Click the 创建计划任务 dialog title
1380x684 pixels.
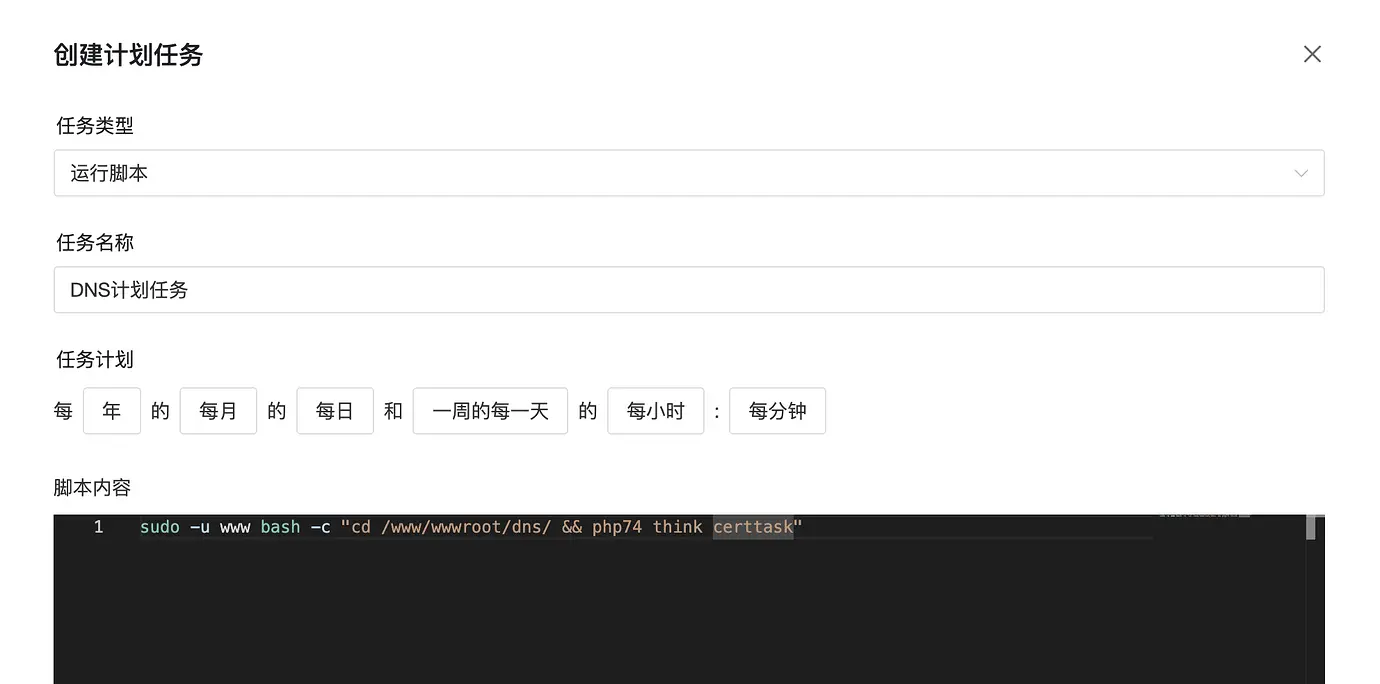[128, 55]
